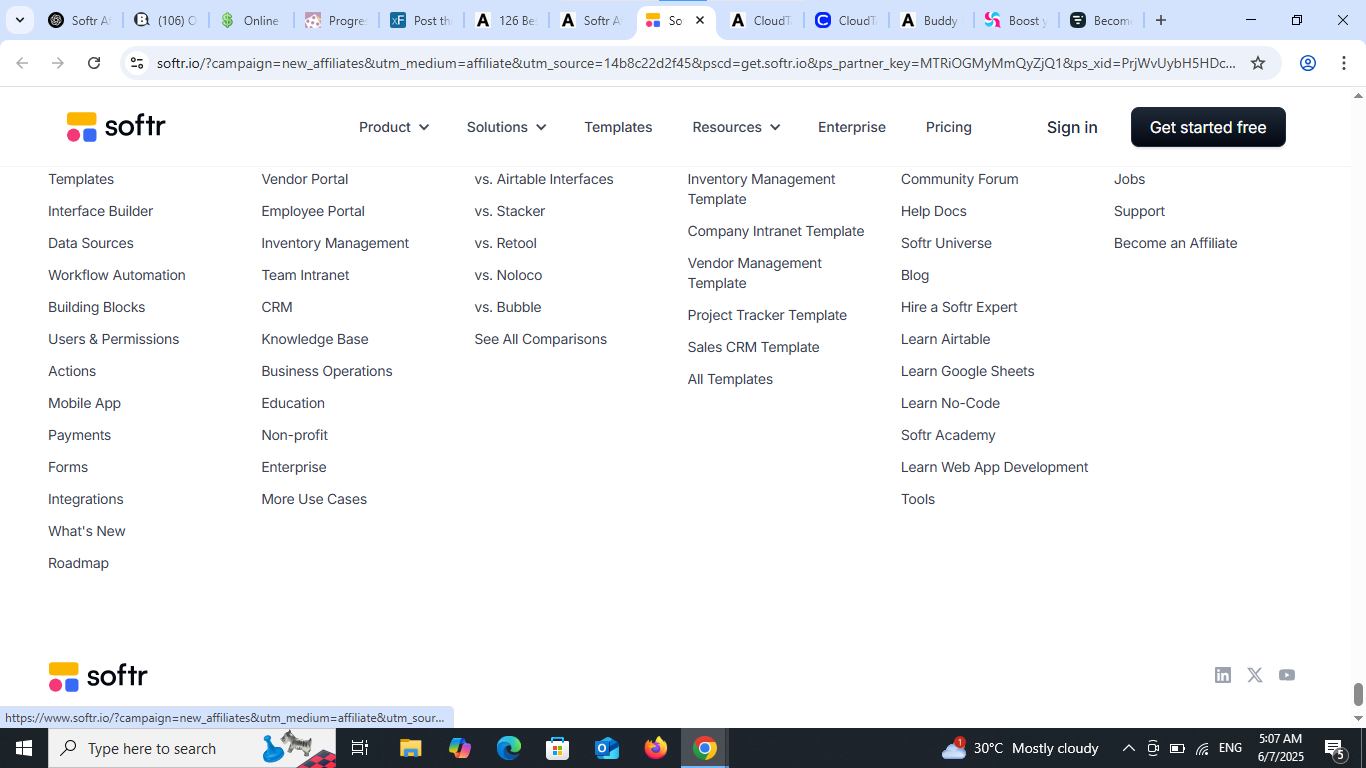Open Knowledge Base link
1366x768 pixels.
[x=315, y=339]
